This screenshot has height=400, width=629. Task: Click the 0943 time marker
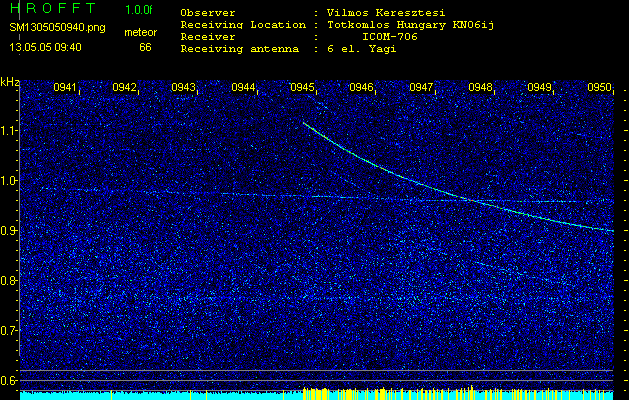183,88
